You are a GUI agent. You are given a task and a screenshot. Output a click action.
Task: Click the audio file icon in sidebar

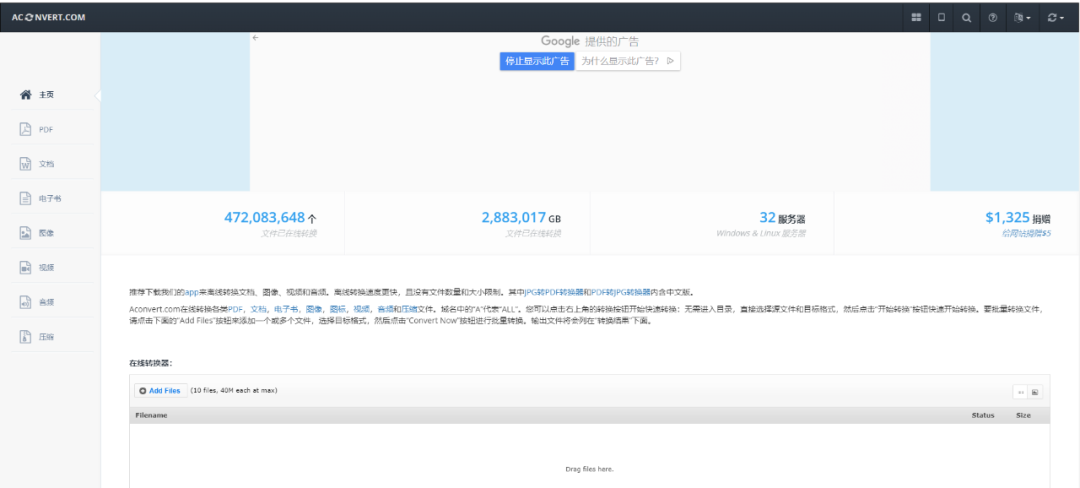click(x=25, y=301)
